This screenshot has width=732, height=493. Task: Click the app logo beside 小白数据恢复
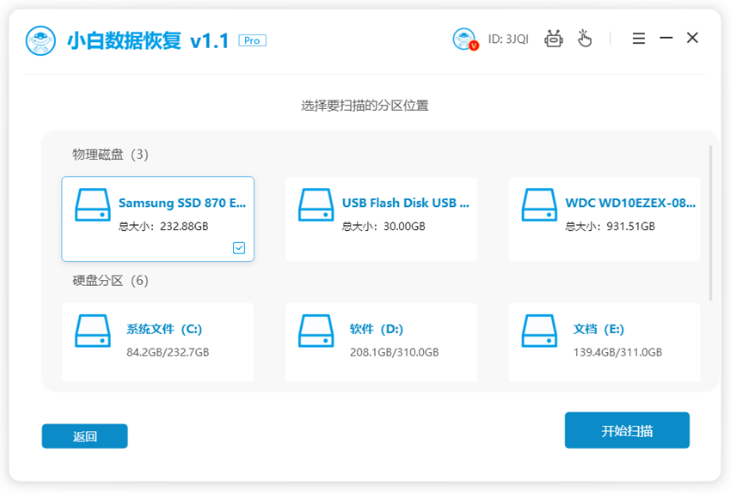coord(41,41)
